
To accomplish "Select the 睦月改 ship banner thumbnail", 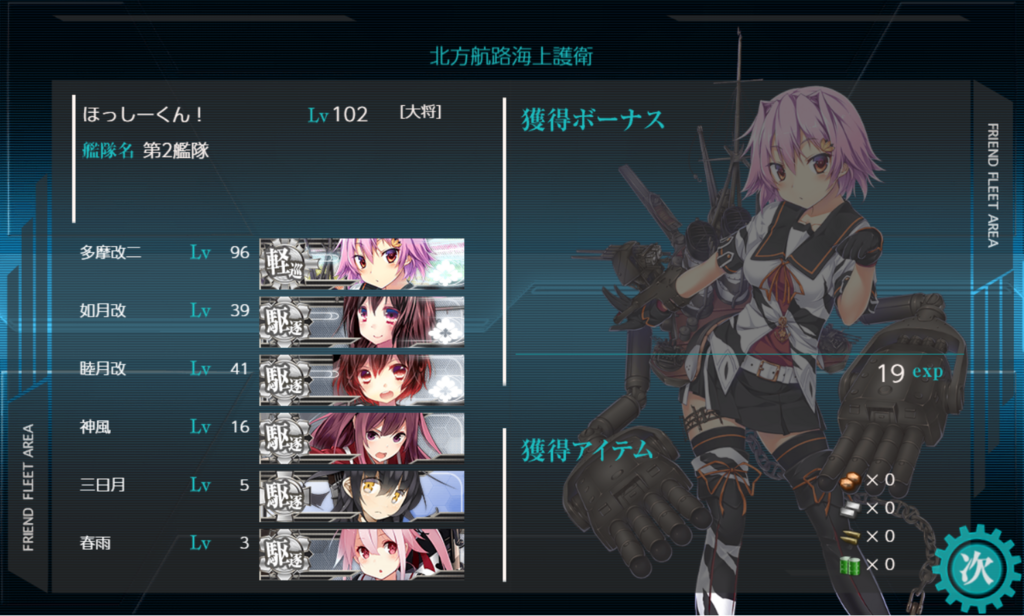I will (362, 380).
